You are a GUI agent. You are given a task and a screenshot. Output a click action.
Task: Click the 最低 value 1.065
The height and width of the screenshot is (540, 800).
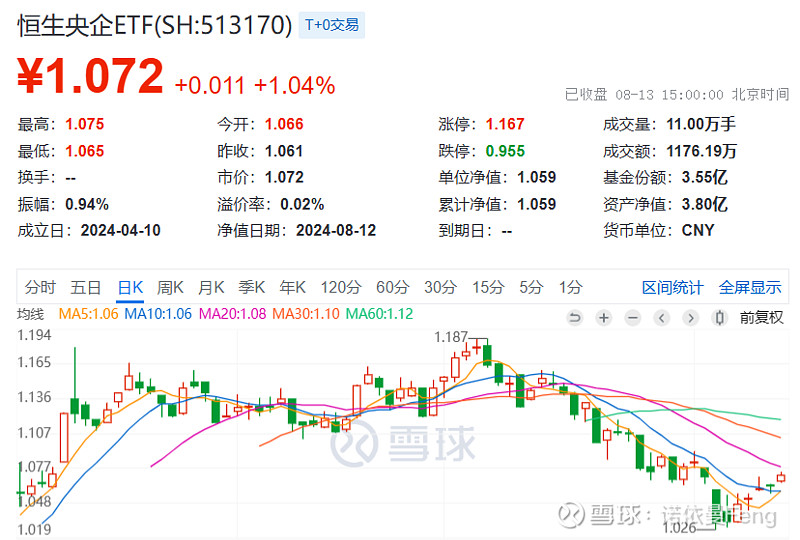85,151
